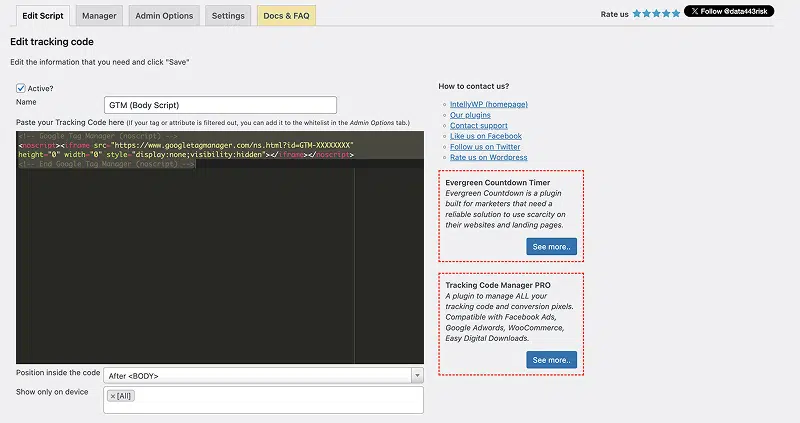800x423 pixels.
Task: Click the Show only on device field
Action: [x=263, y=400]
